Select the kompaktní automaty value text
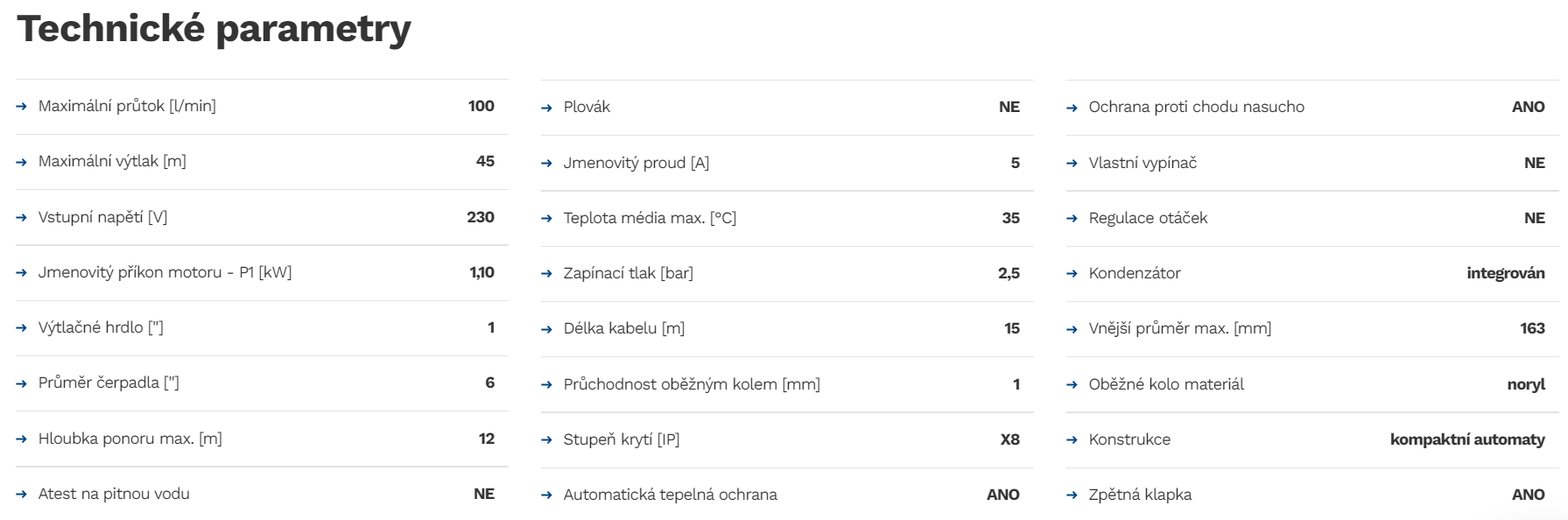Image resolution: width=1568 pixels, height=520 pixels. pyautogui.click(x=1467, y=439)
